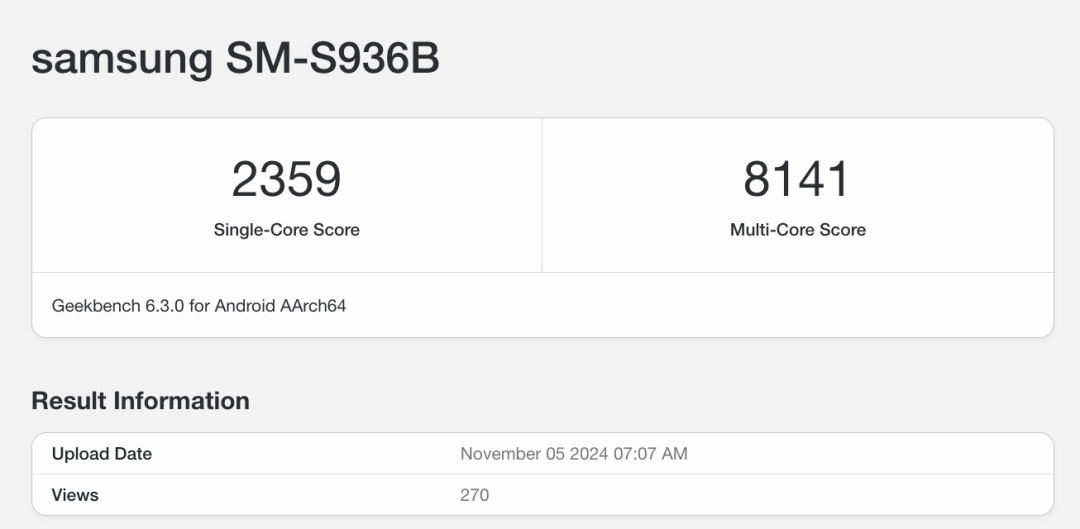Screen dimensions: 1080x529
Task: Click the upload time 07:07
Action: (639, 454)
